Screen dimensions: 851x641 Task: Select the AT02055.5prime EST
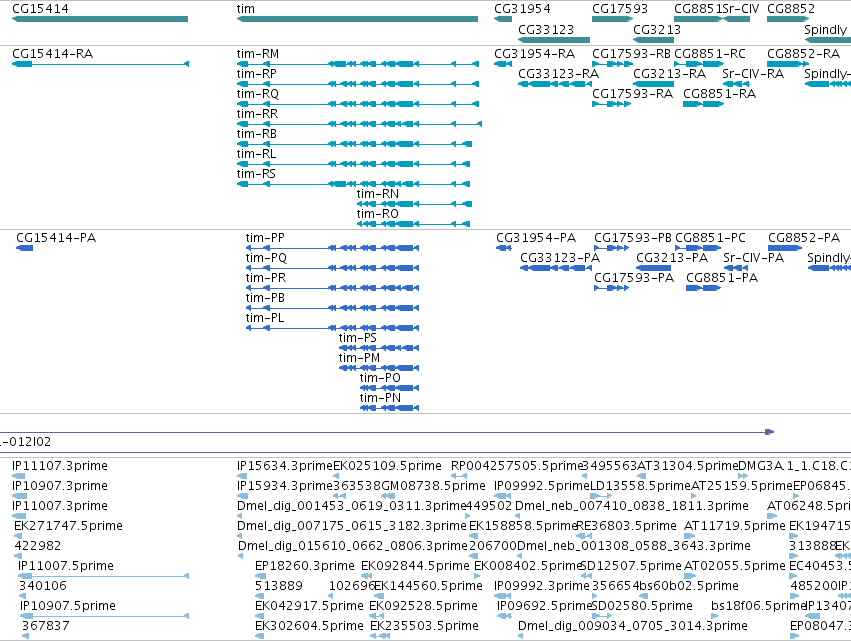coord(688,576)
